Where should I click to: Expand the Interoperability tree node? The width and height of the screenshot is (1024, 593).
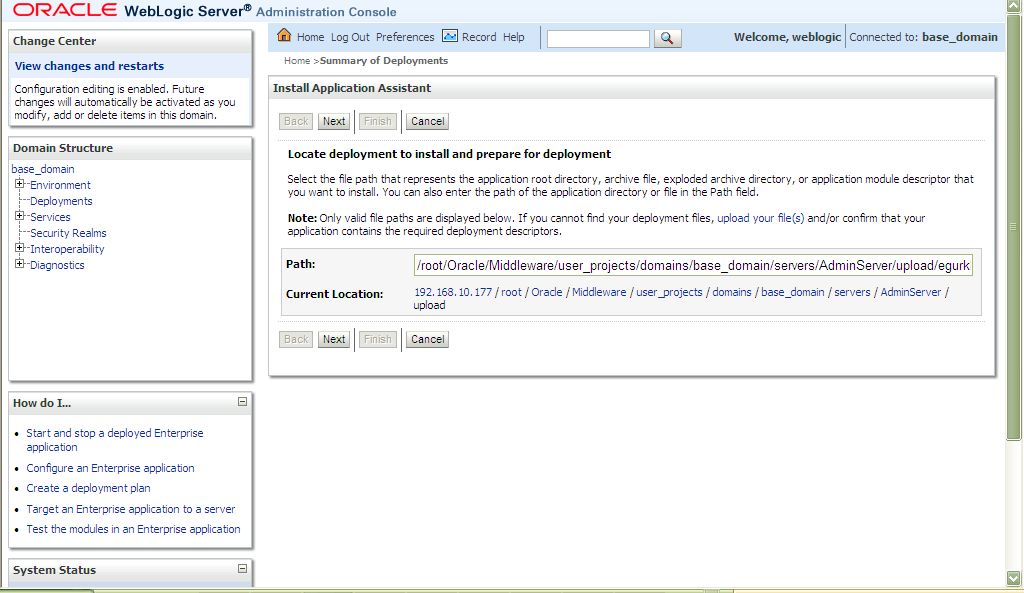[x=20, y=248]
